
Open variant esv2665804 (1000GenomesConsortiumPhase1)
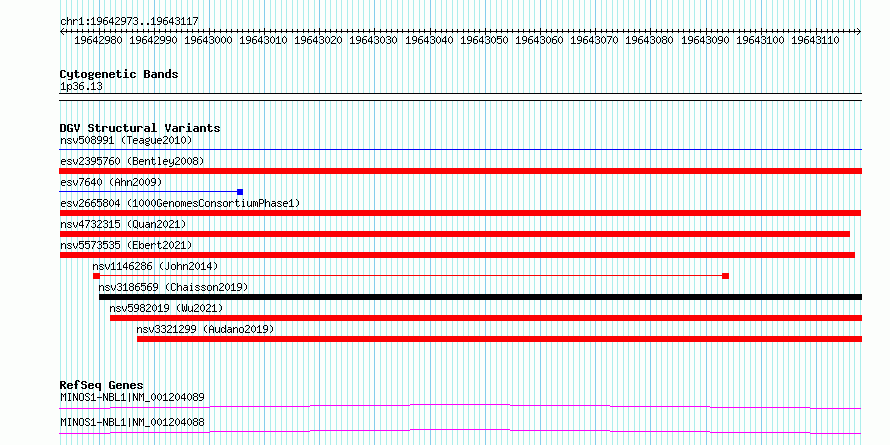click(x=180, y=203)
